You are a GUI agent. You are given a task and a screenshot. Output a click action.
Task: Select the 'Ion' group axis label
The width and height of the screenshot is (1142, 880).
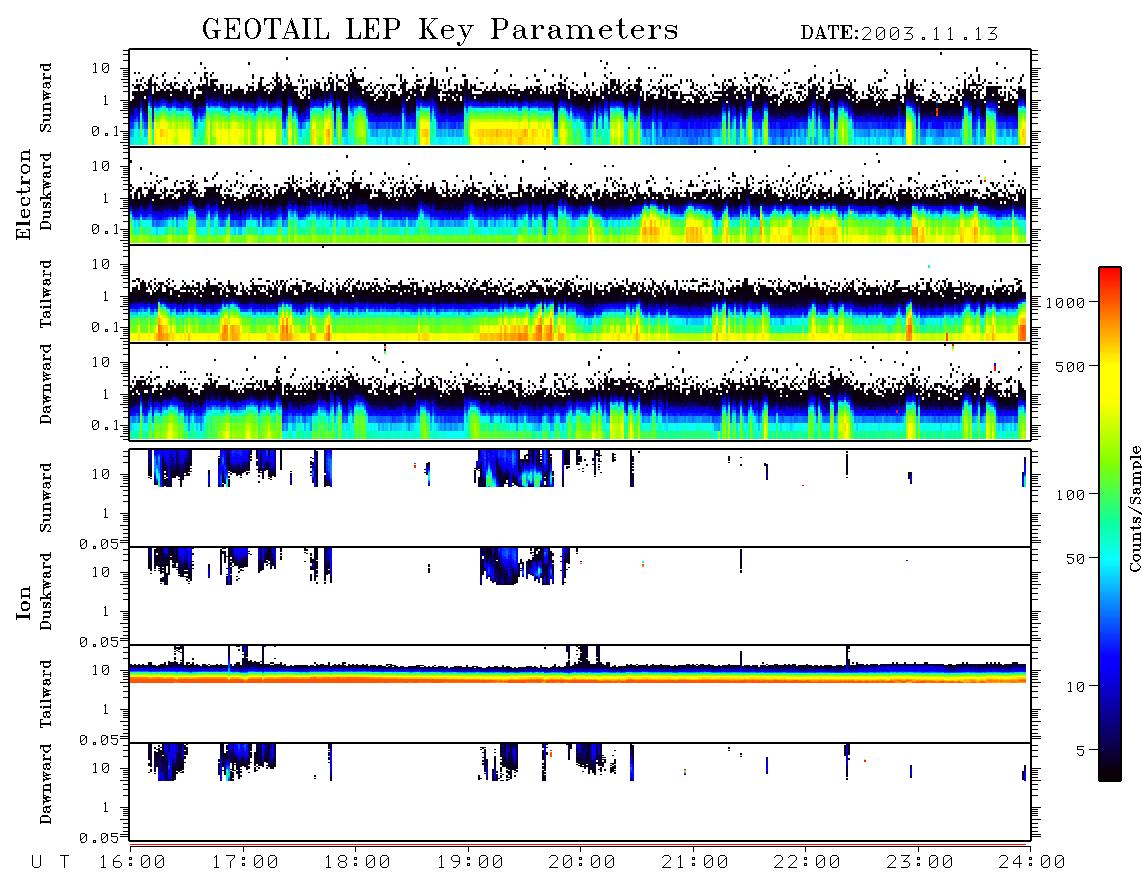24,602
